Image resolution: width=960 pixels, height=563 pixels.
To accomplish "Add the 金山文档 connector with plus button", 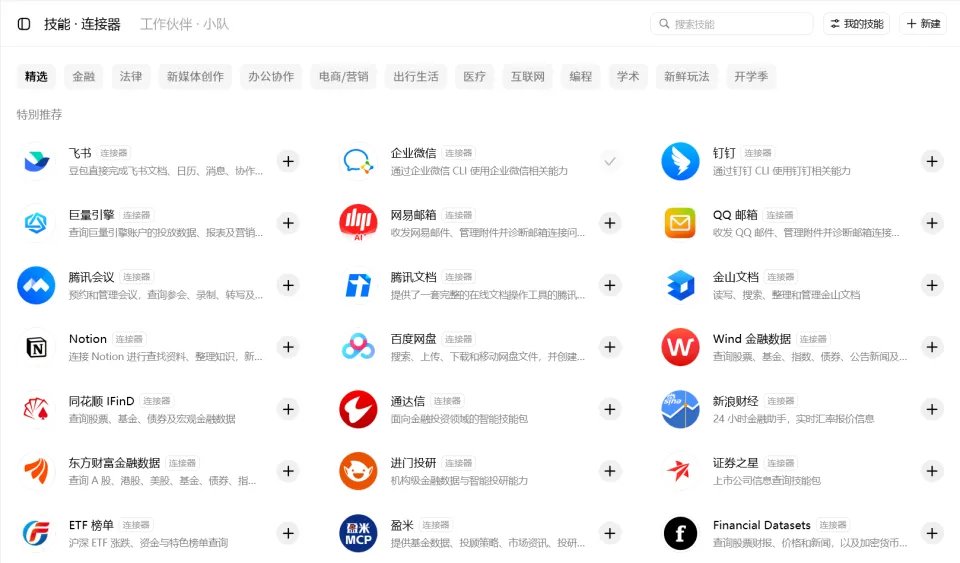I will 932,285.
